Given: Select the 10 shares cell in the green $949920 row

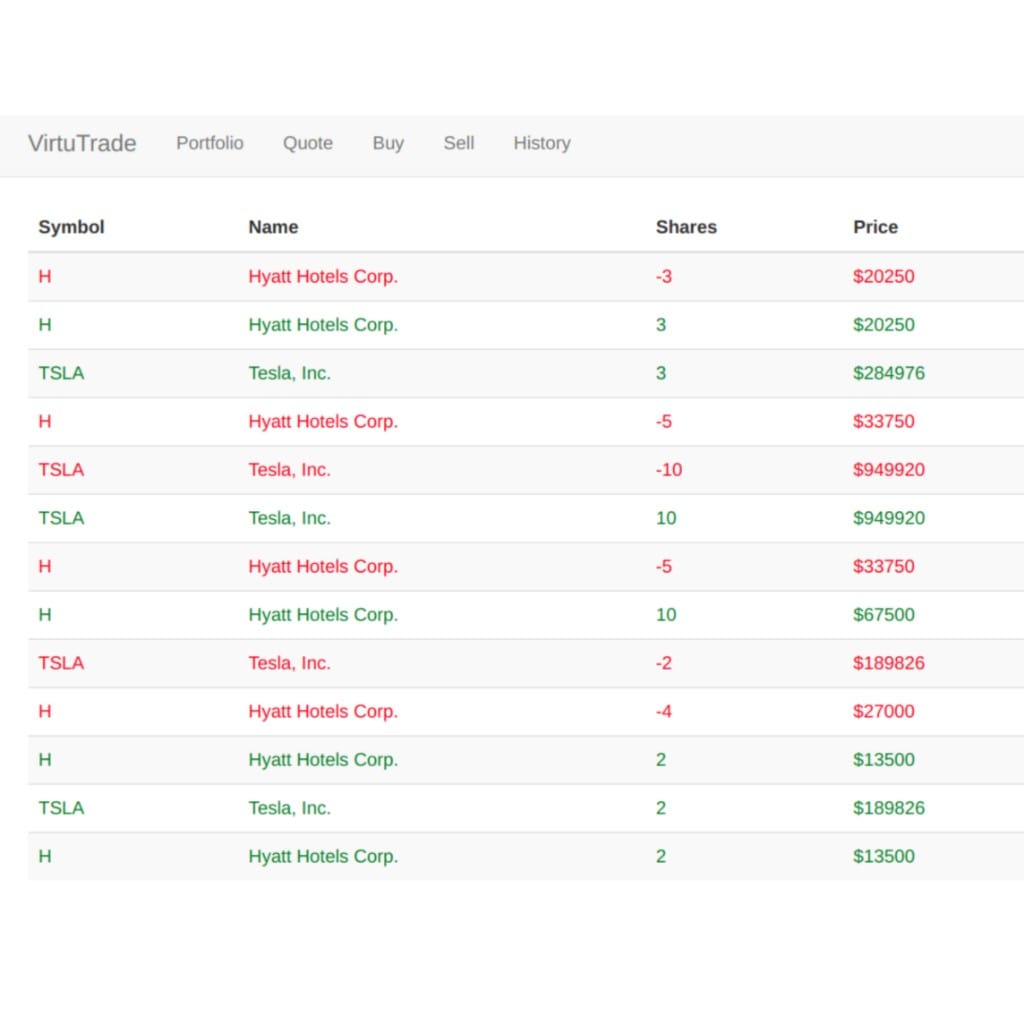Looking at the screenshot, I should pos(665,518).
